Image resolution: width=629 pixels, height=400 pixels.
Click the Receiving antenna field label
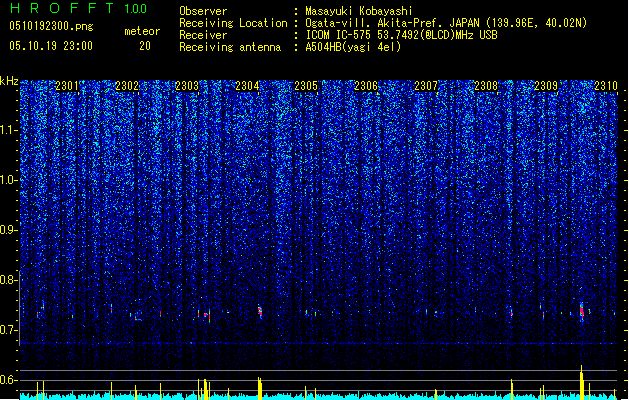pyautogui.click(x=230, y=47)
